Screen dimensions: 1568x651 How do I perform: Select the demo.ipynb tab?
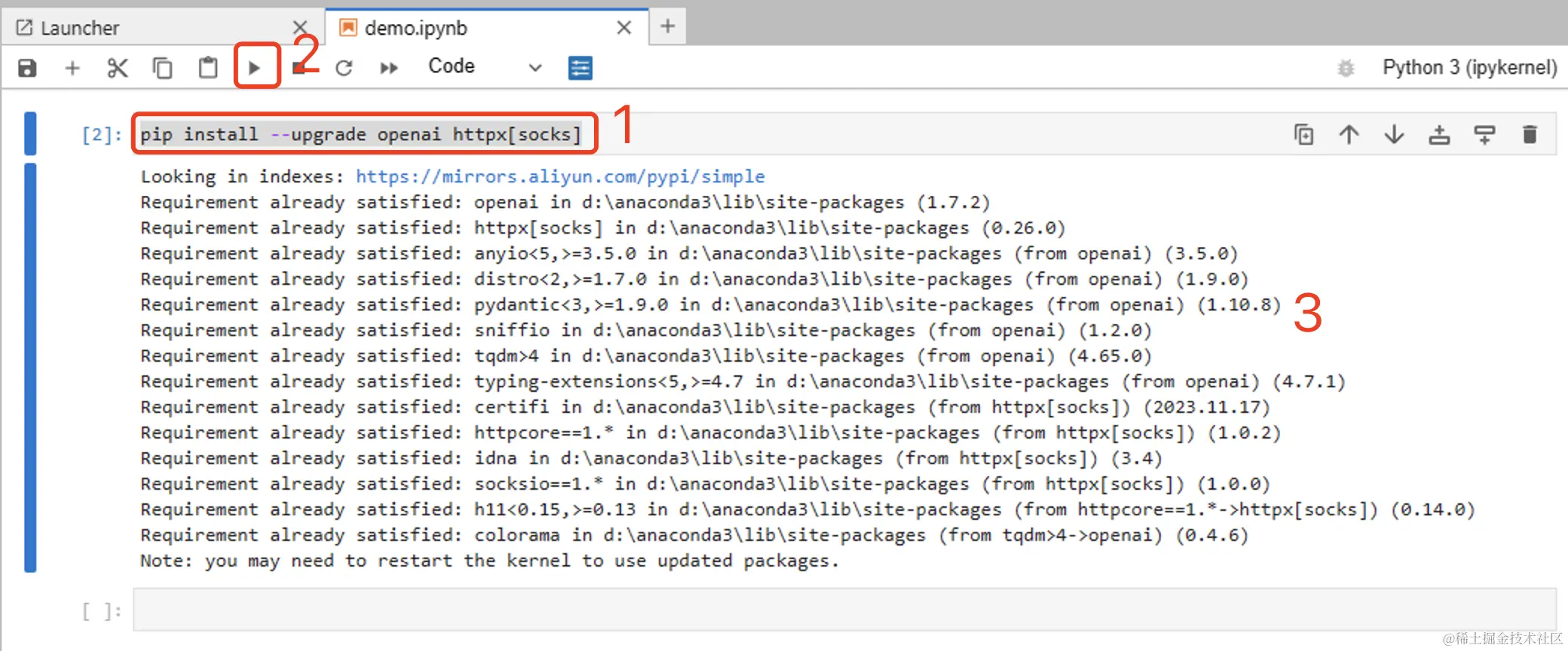[416, 29]
